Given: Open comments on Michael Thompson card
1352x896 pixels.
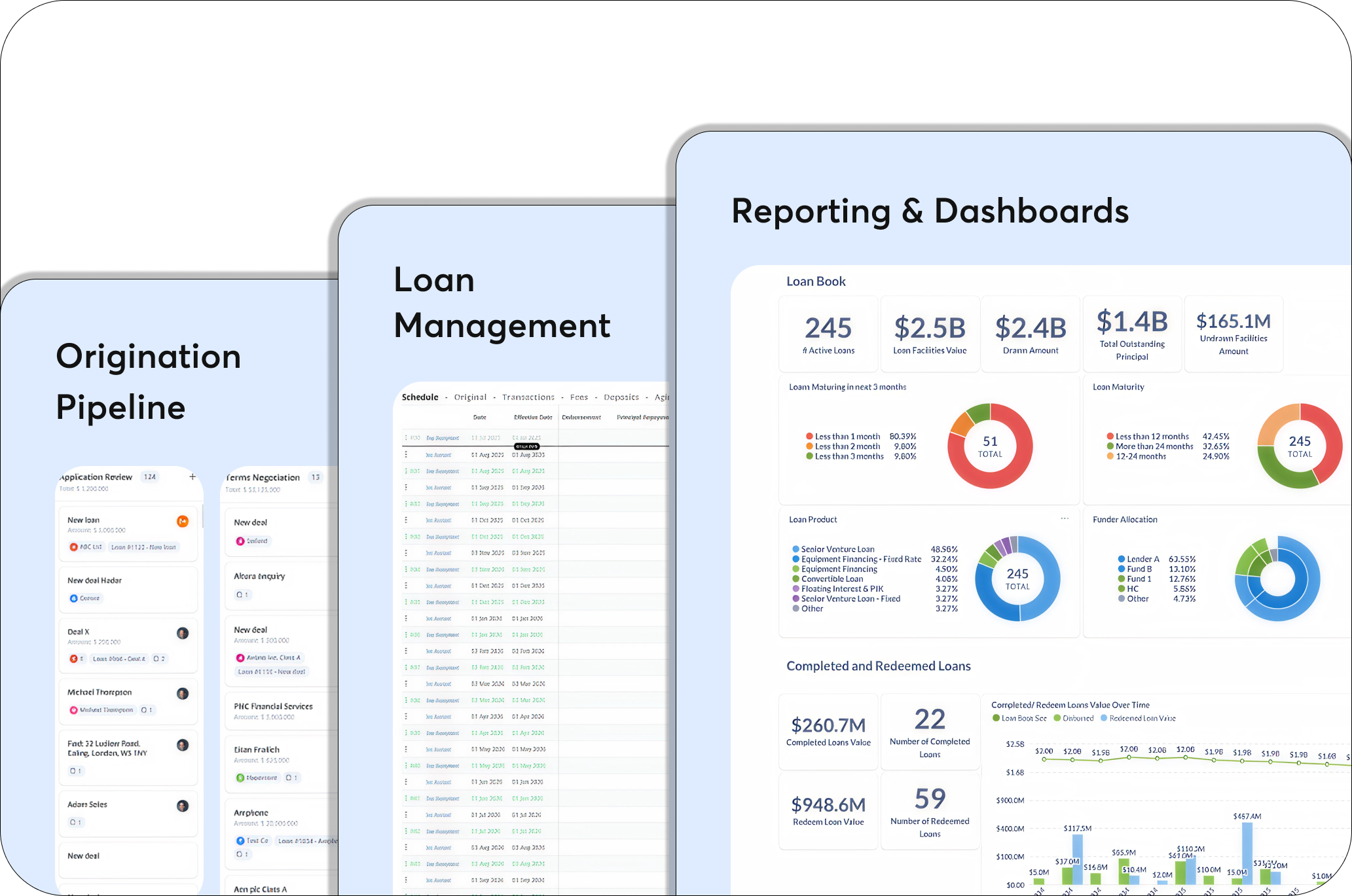Looking at the screenshot, I should (147, 709).
